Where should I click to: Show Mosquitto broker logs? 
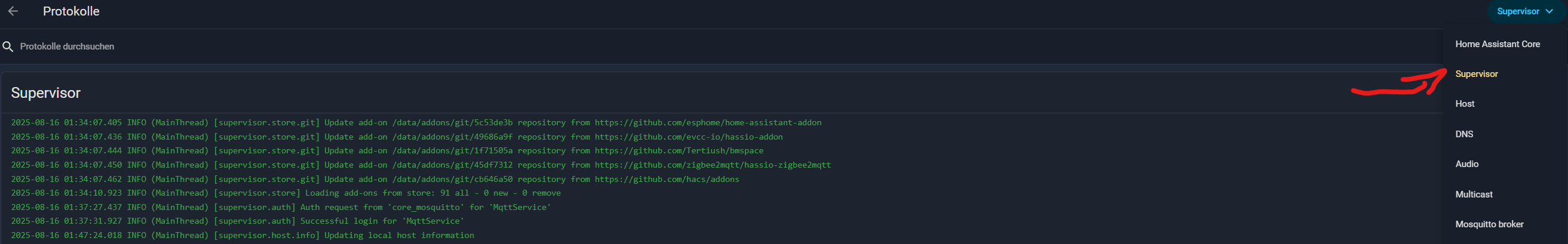coord(1489,224)
